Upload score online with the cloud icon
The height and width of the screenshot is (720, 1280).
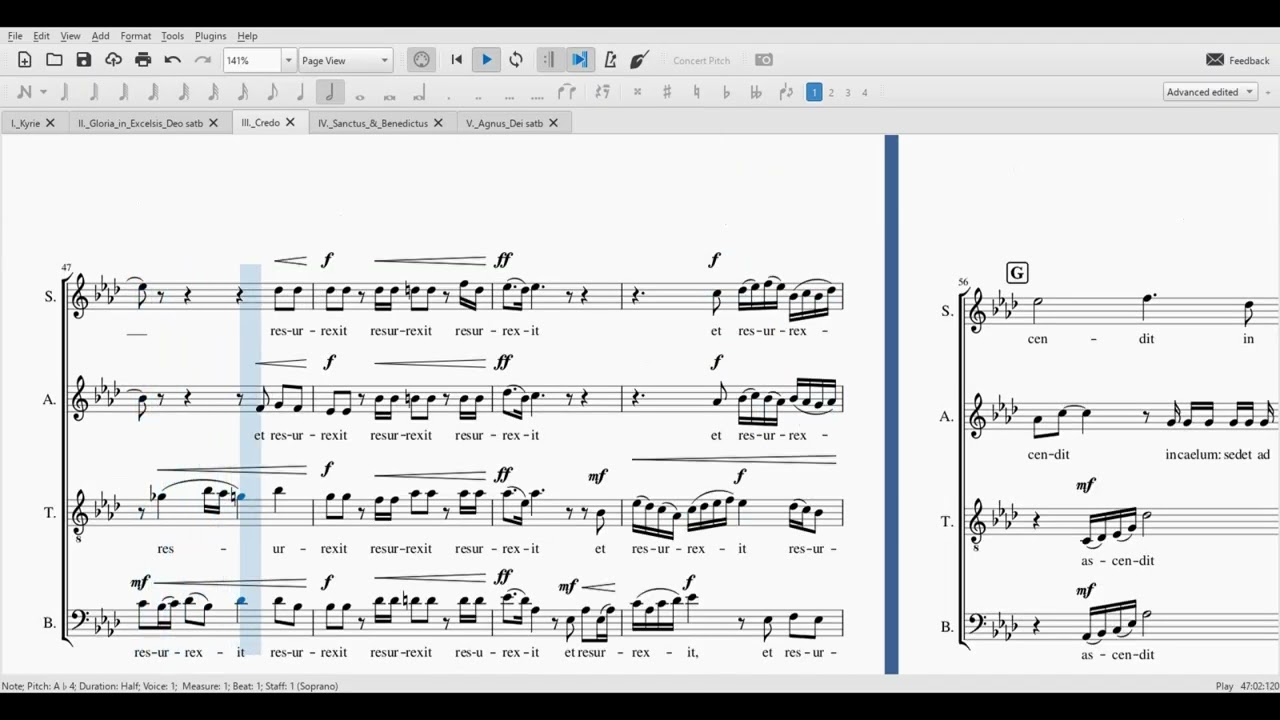click(113, 60)
